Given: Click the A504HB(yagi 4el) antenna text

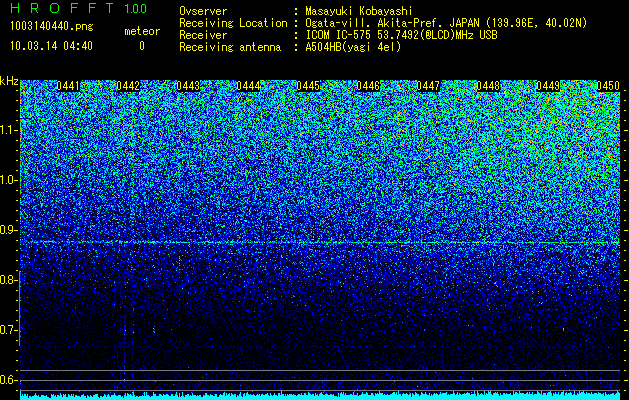Looking at the screenshot, I should (x=353, y=47).
